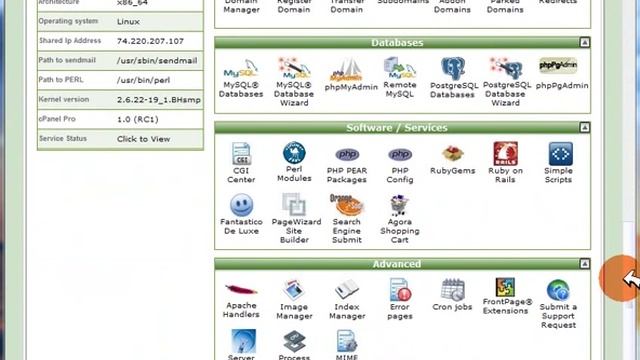The width and height of the screenshot is (640, 360).
Task: Open MySQL Databases
Action: (x=241, y=79)
